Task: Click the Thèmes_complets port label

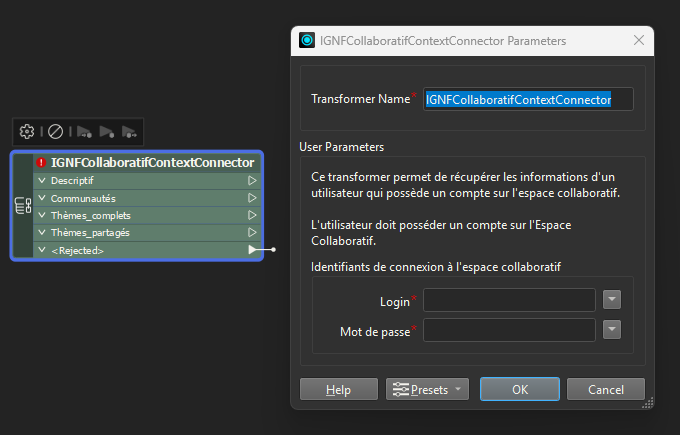Action: pyautogui.click(x=91, y=216)
